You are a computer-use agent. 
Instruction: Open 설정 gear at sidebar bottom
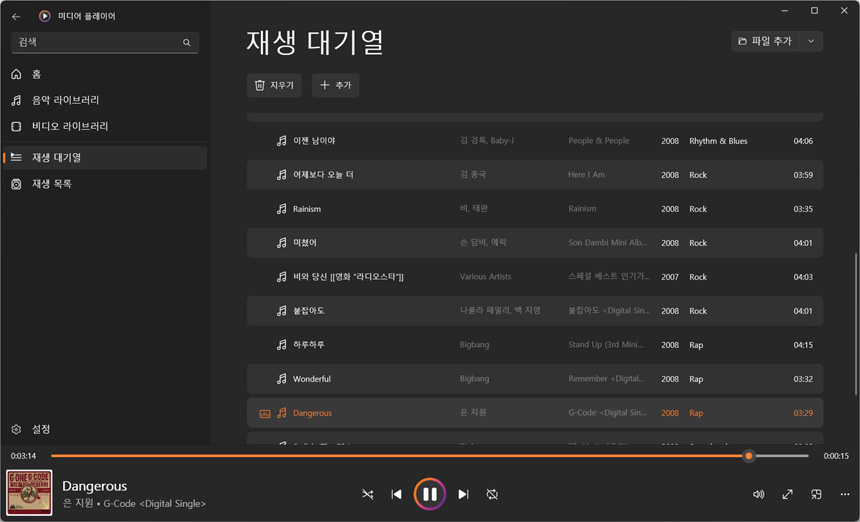click(40, 429)
